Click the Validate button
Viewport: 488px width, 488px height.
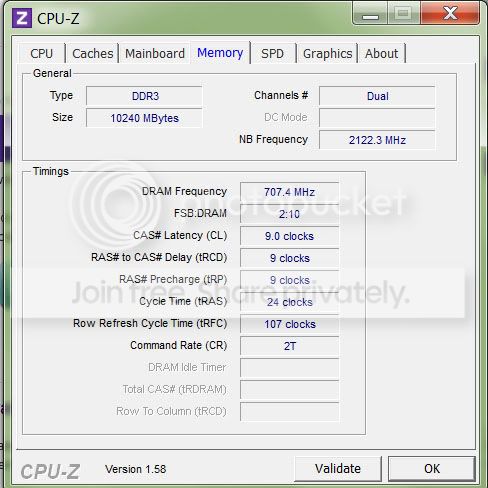coord(338,468)
